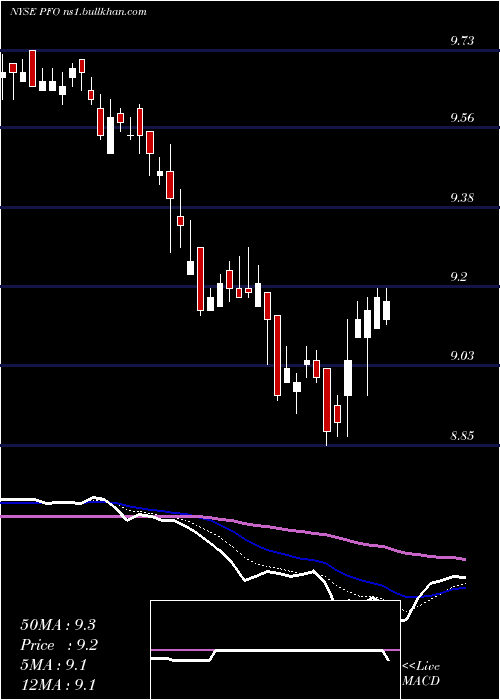Click the 8.85 price axis label
500x700 pixels.
click(x=462, y=436)
